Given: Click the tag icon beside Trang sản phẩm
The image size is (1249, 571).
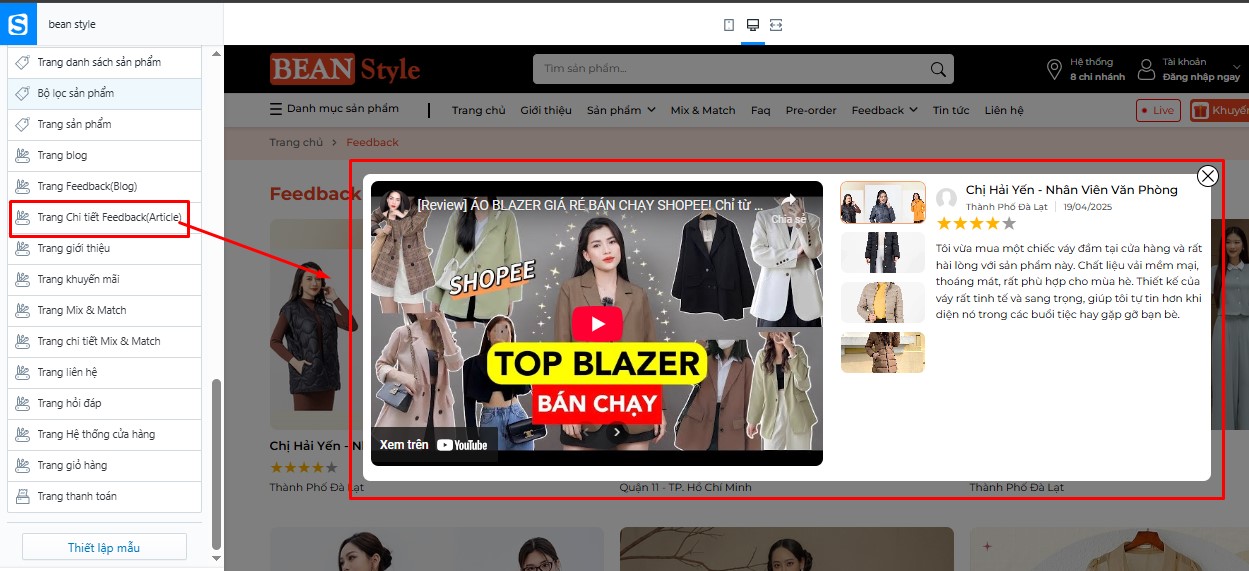Looking at the screenshot, I should tap(22, 124).
